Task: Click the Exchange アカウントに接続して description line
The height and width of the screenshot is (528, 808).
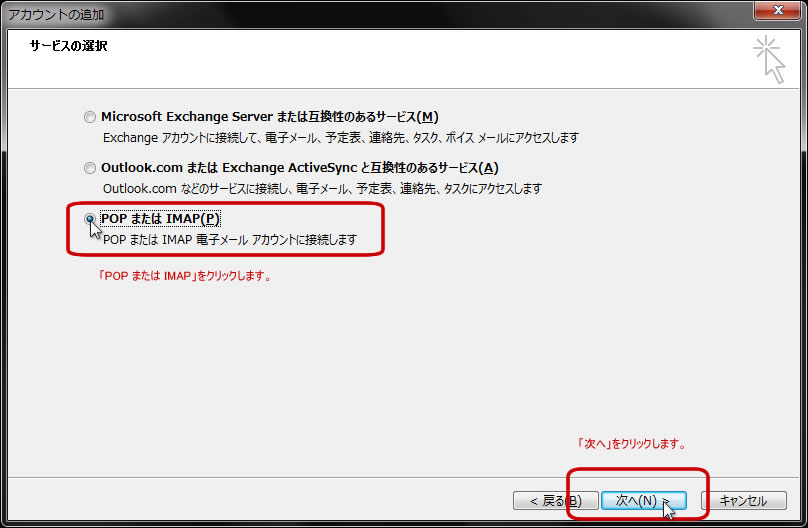Action: click(x=340, y=137)
